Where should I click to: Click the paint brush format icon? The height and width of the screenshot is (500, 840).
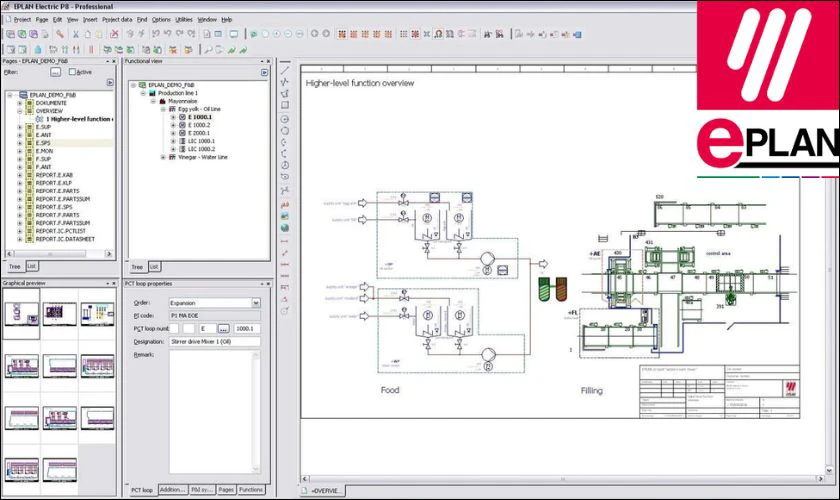click(60, 34)
